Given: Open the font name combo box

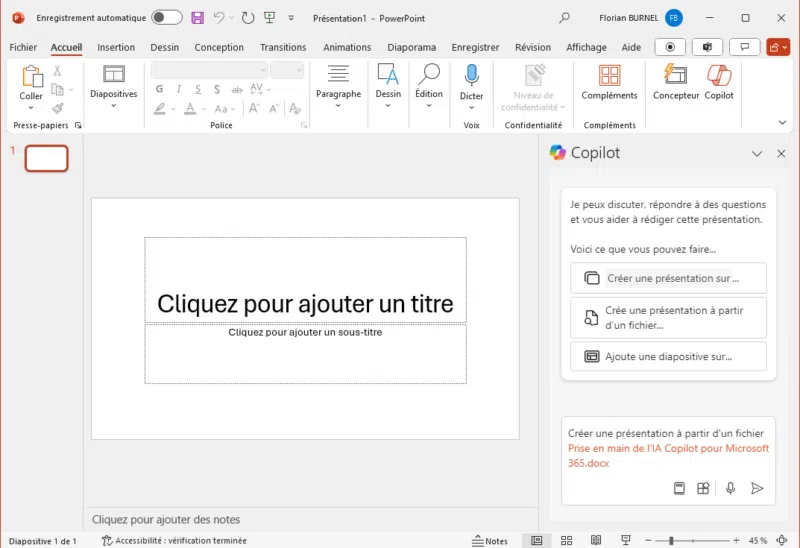Looking at the screenshot, I should point(210,70).
